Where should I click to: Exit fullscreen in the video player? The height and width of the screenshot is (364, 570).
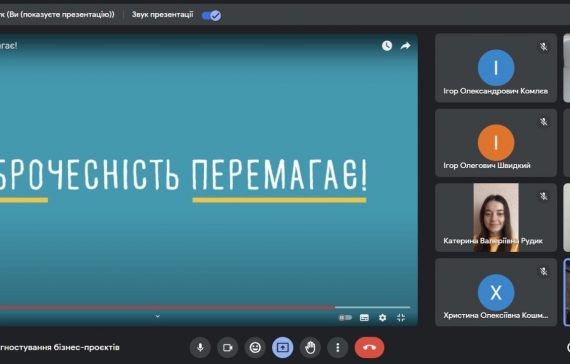pyautogui.click(x=401, y=318)
